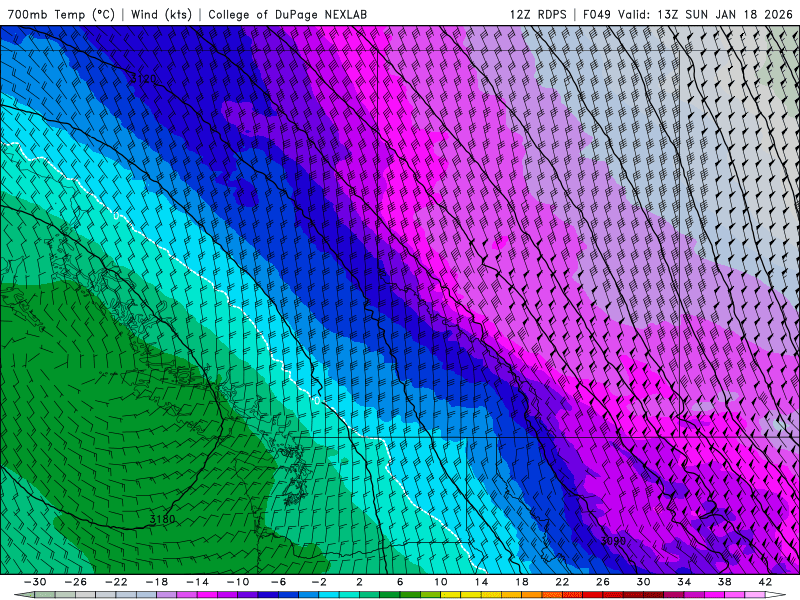
Task: Click the '-22' colorbar scale value
Action: tap(116, 582)
